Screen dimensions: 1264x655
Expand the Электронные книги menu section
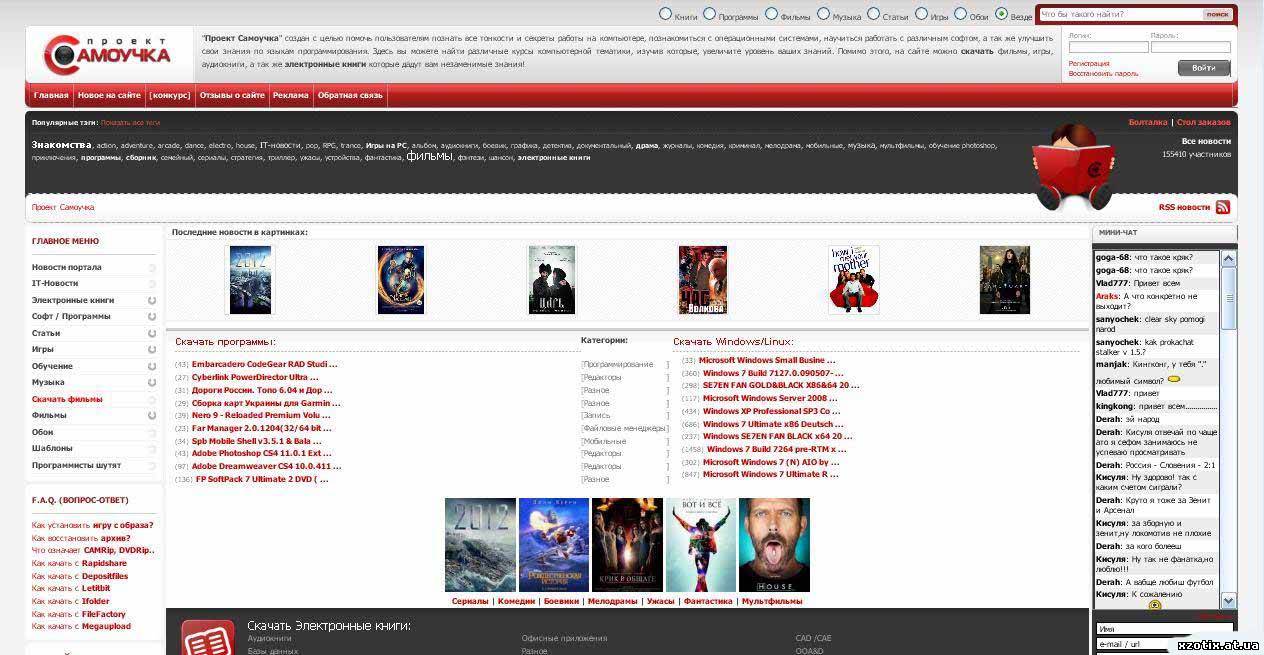[x=152, y=300]
